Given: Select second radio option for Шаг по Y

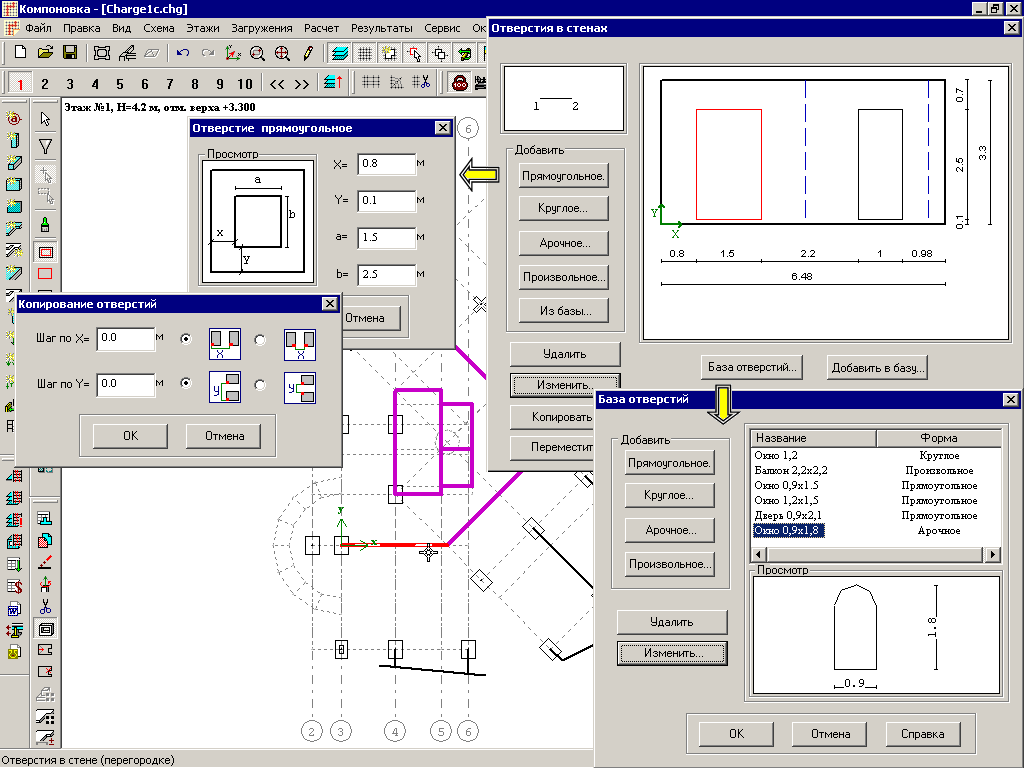Looking at the screenshot, I should coord(261,383).
